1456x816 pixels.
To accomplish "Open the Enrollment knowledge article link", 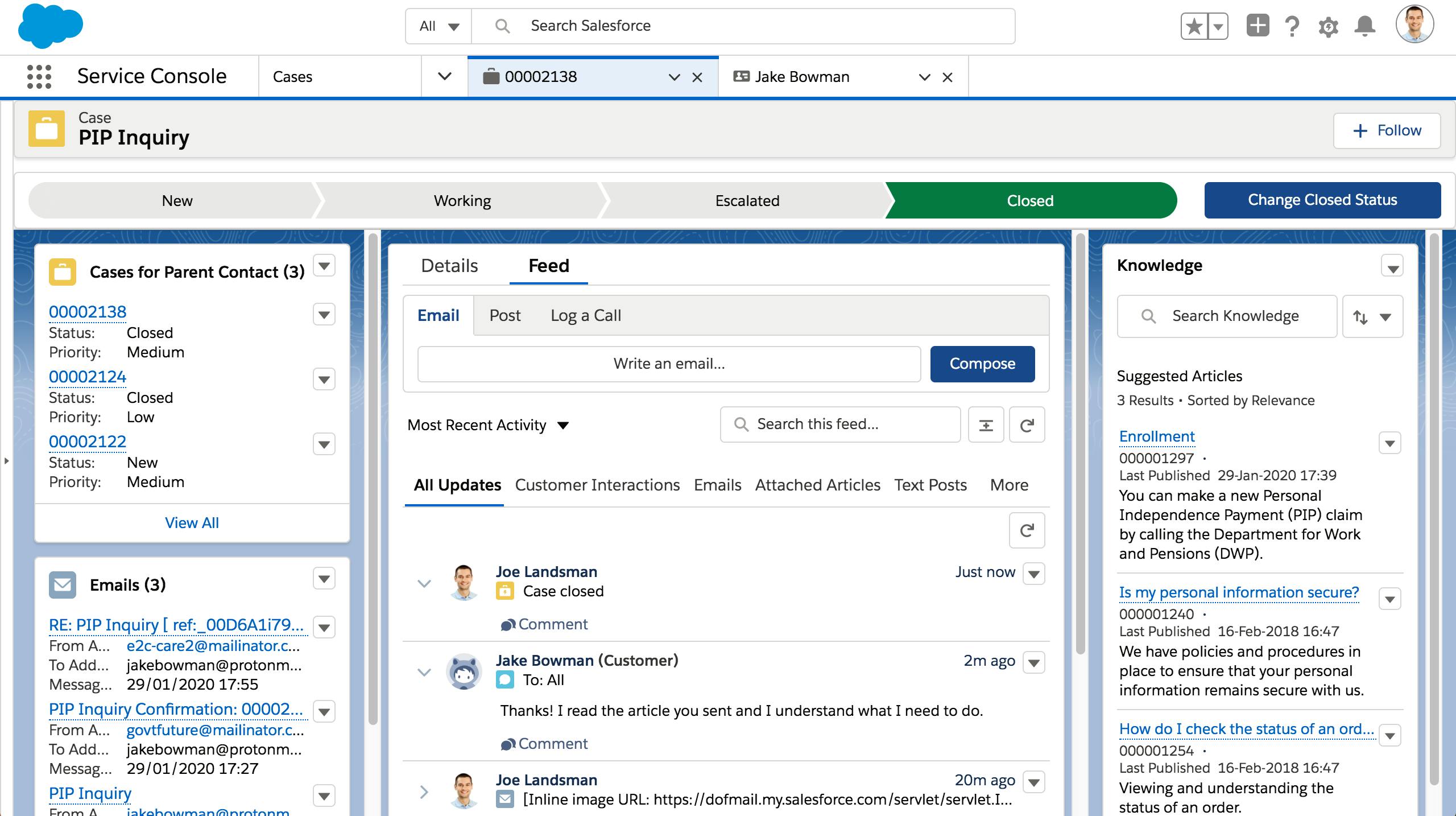I will coord(1156,436).
